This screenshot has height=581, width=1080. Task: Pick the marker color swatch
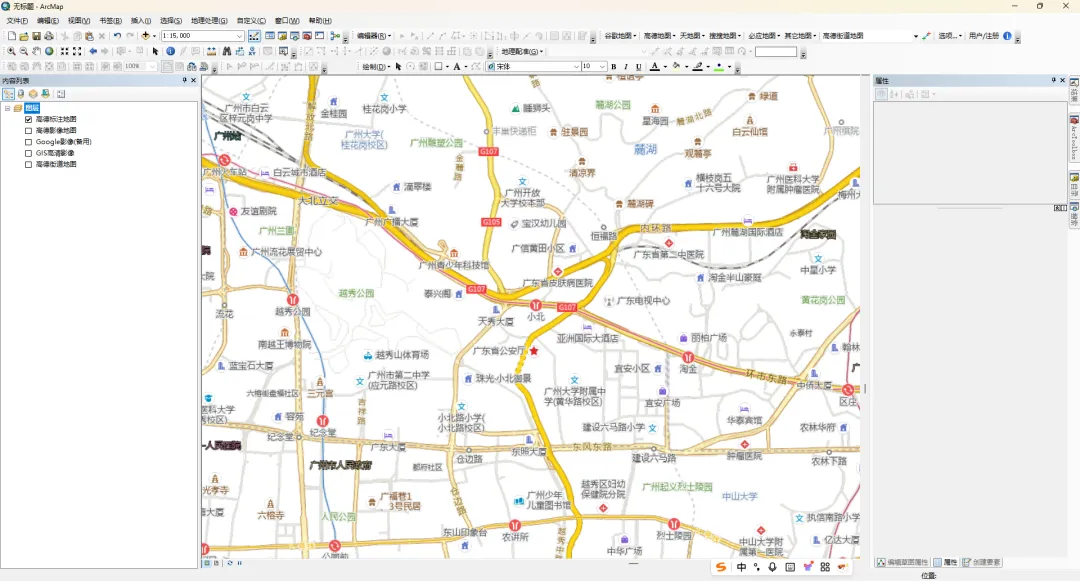pyautogui.click(x=719, y=67)
